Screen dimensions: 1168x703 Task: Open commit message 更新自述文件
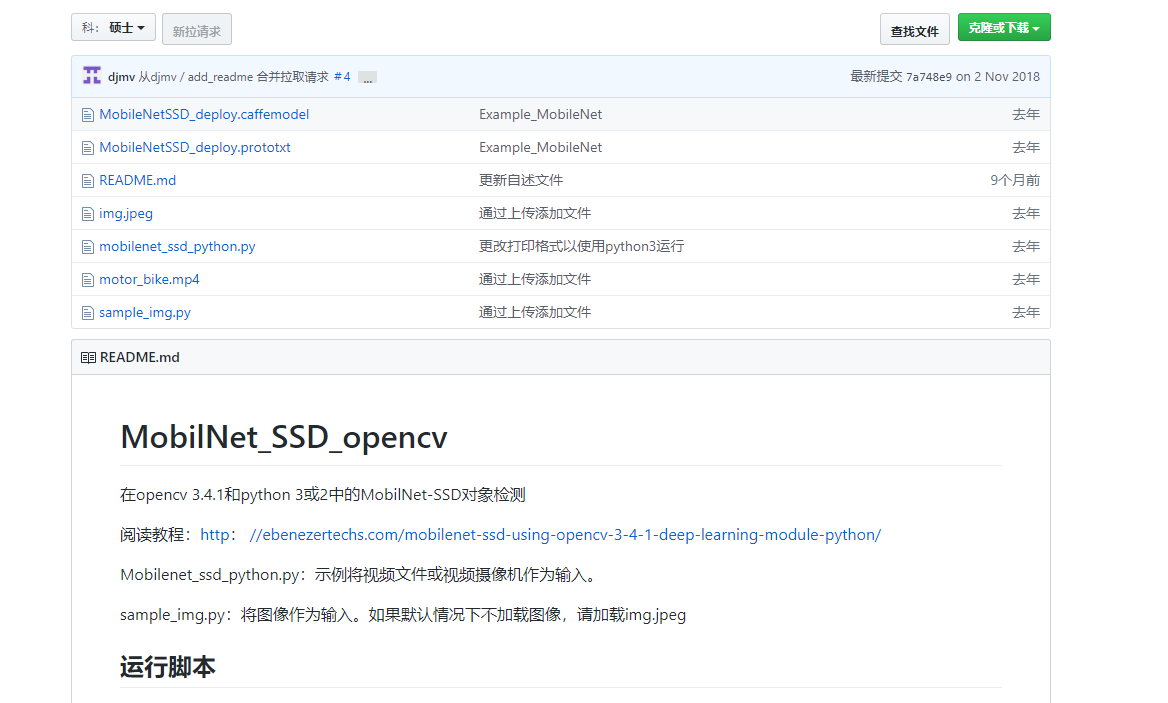[521, 180]
